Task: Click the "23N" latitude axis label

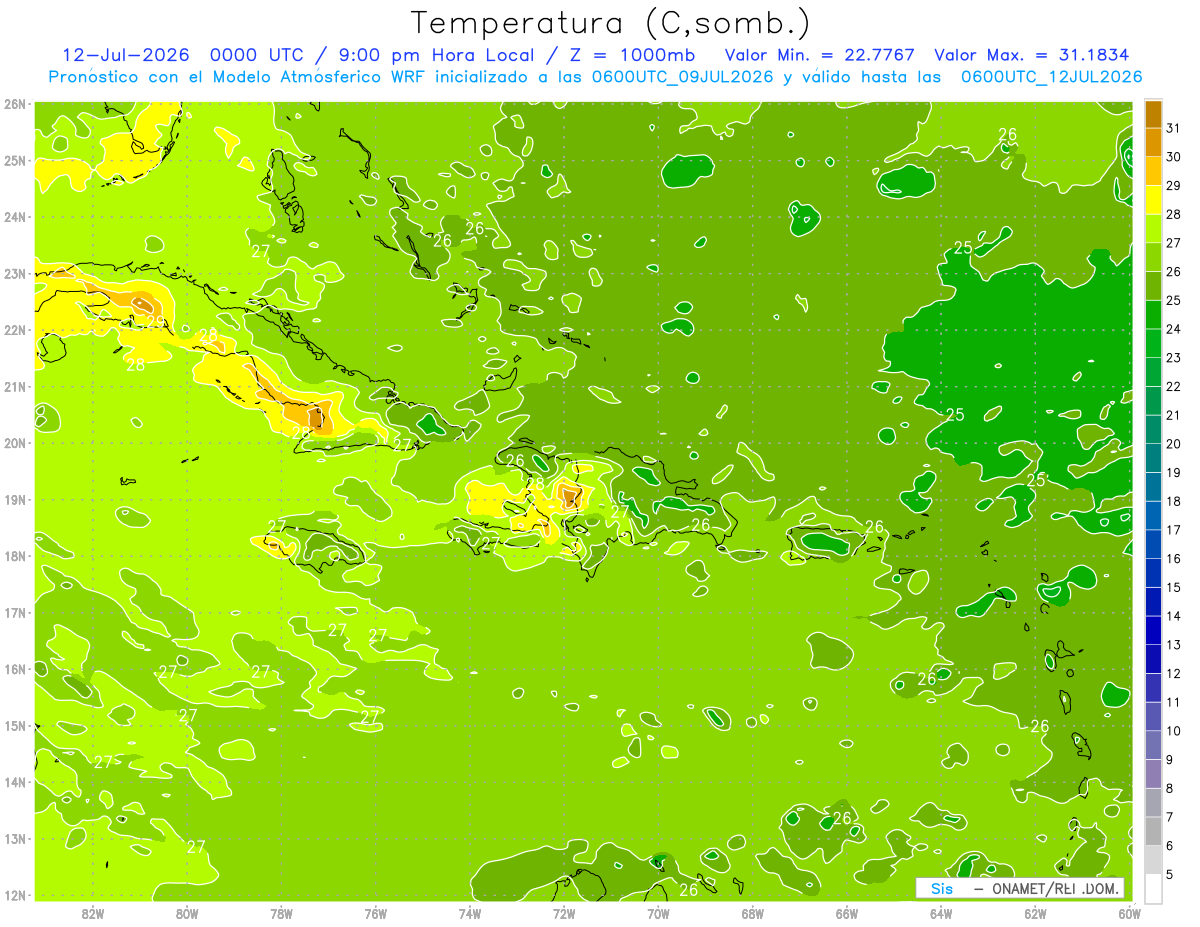Action: [x=14, y=274]
